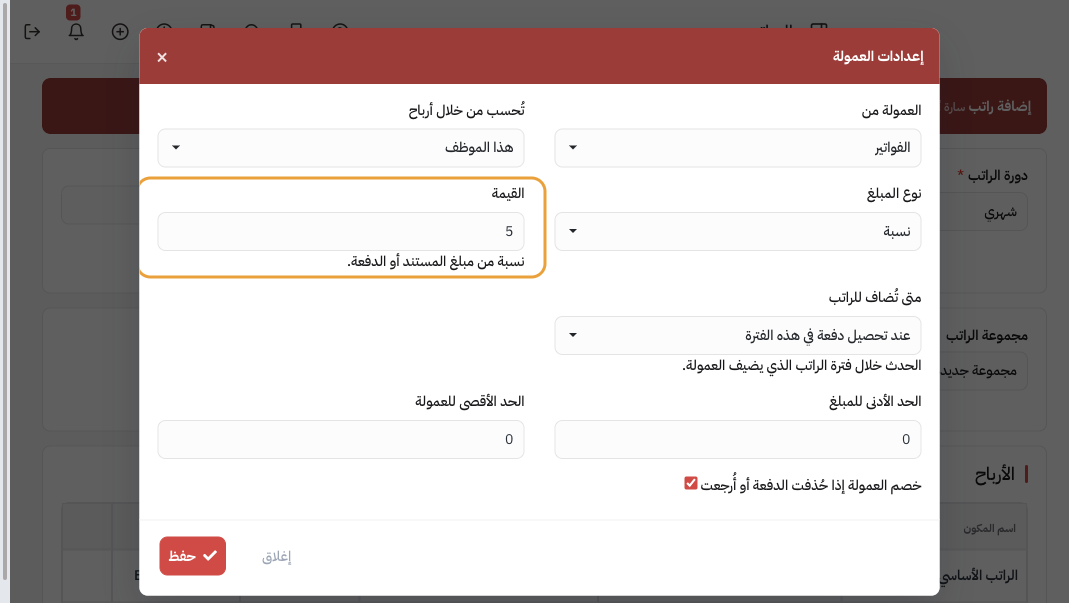
Task: Open the notifications bell icon
Action: click(76, 31)
